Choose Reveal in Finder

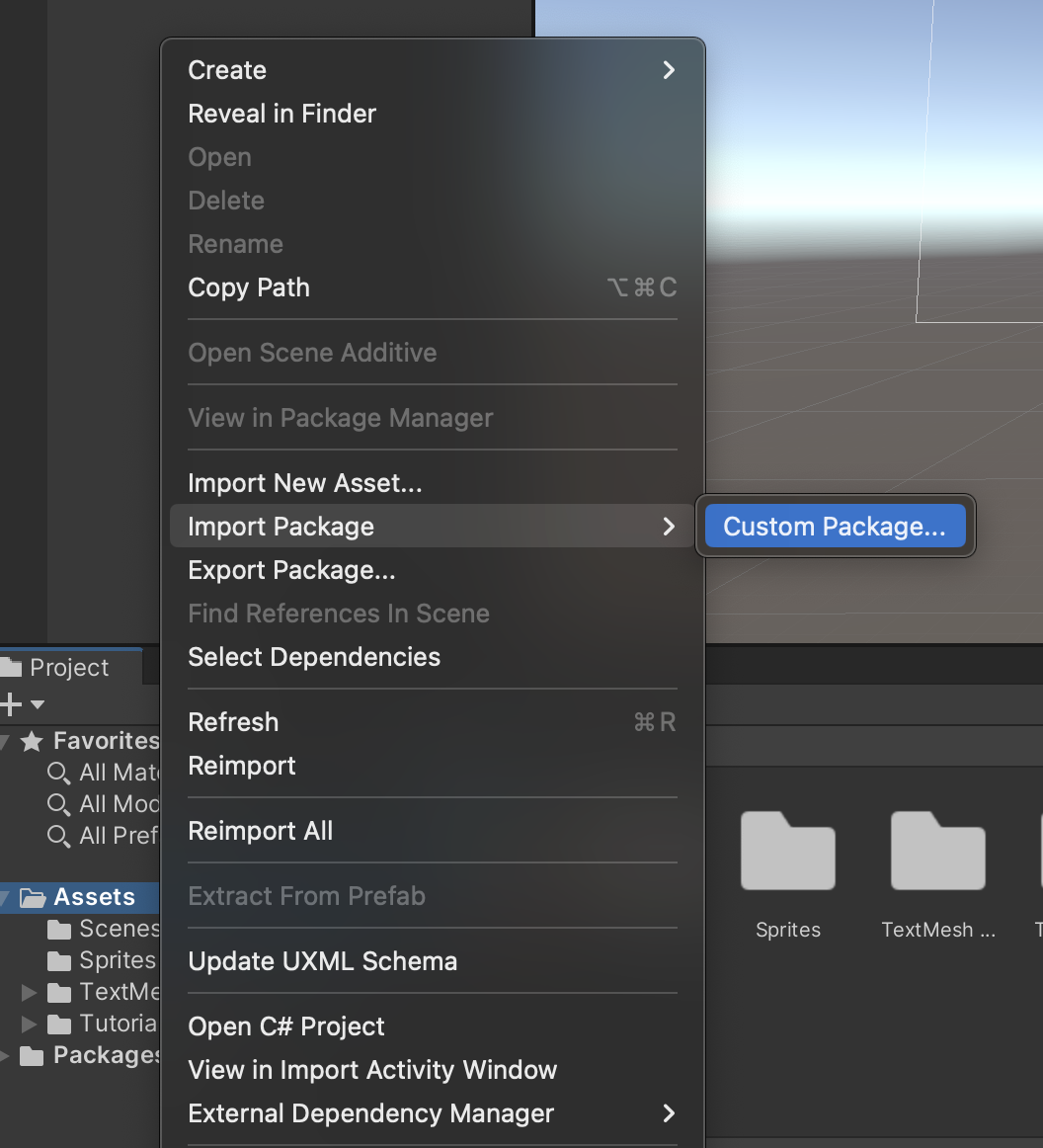coord(432,114)
